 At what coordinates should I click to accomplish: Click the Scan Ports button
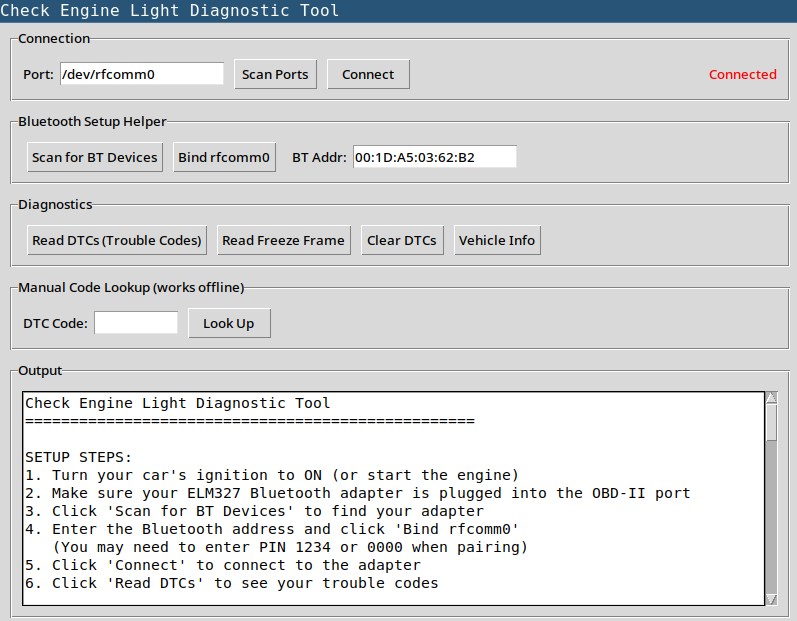point(275,74)
